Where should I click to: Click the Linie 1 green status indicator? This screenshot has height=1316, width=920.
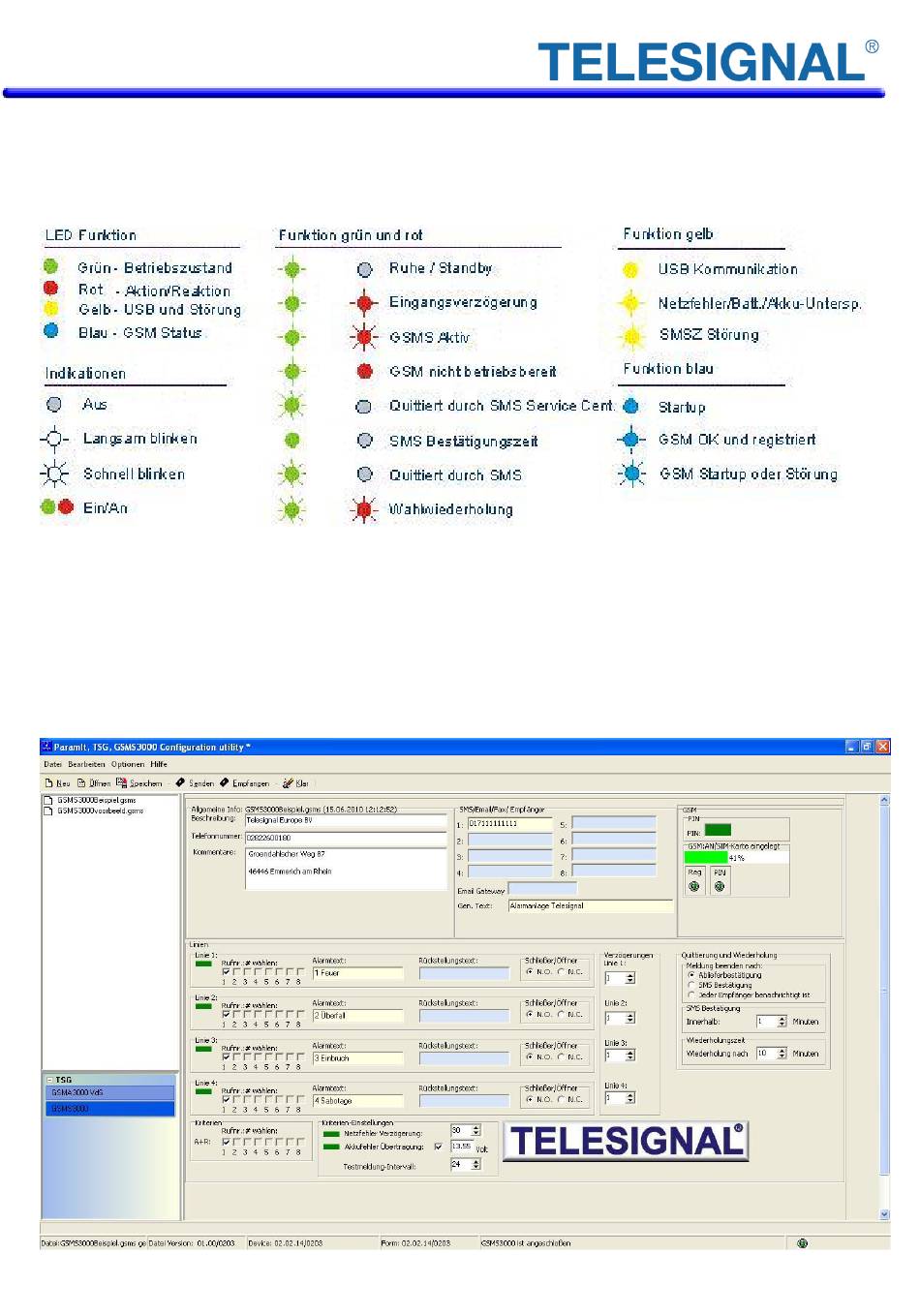click(203, 964)
